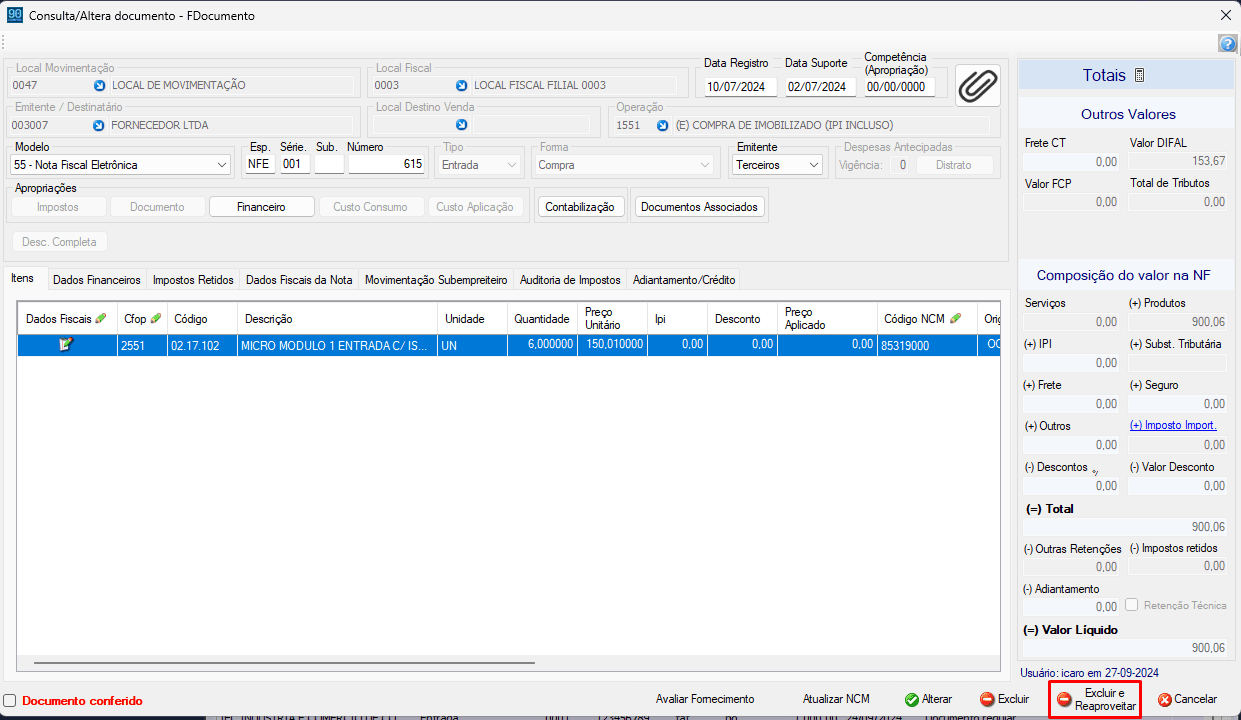The width and height of the screenshot is (1241, 720).
Task: Switch to Dados Fiscais da Nota tab
Action: pyautogui.click(x=299, y=280)
